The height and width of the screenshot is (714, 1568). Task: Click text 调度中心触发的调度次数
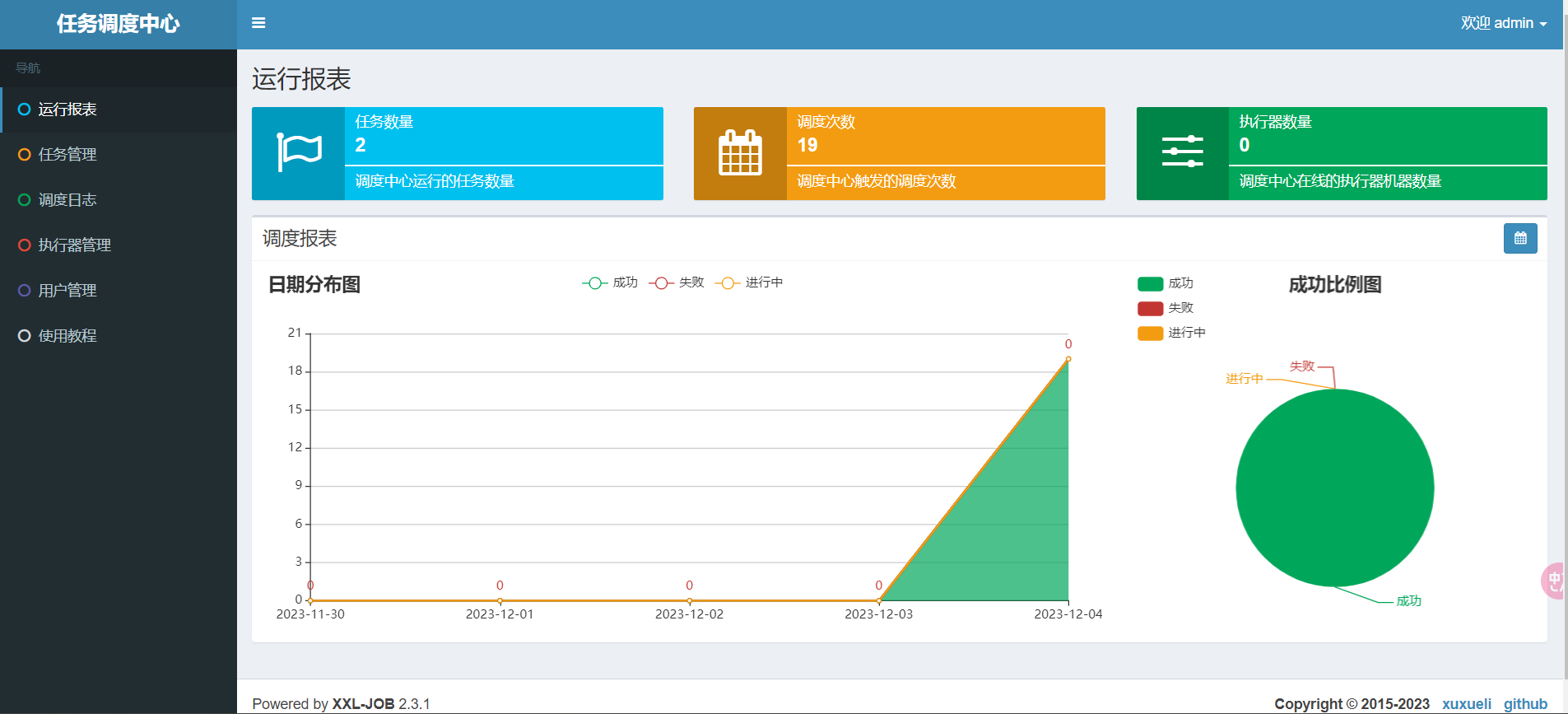click(x=877, y=181)
